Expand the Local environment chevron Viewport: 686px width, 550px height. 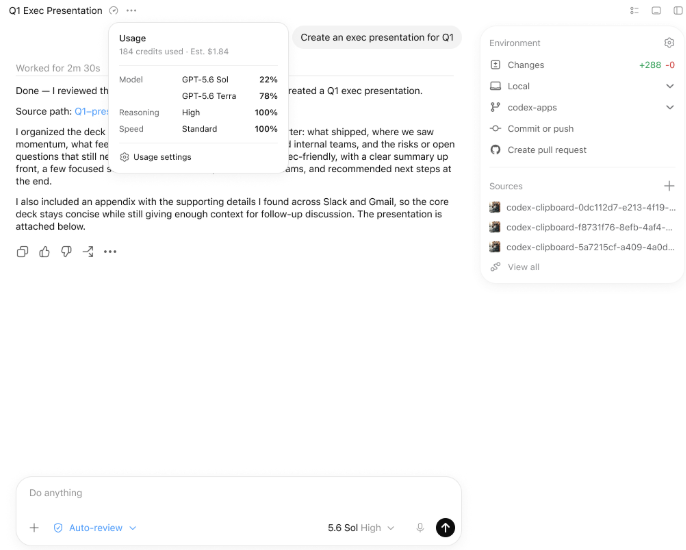click(x=669, y=86)
